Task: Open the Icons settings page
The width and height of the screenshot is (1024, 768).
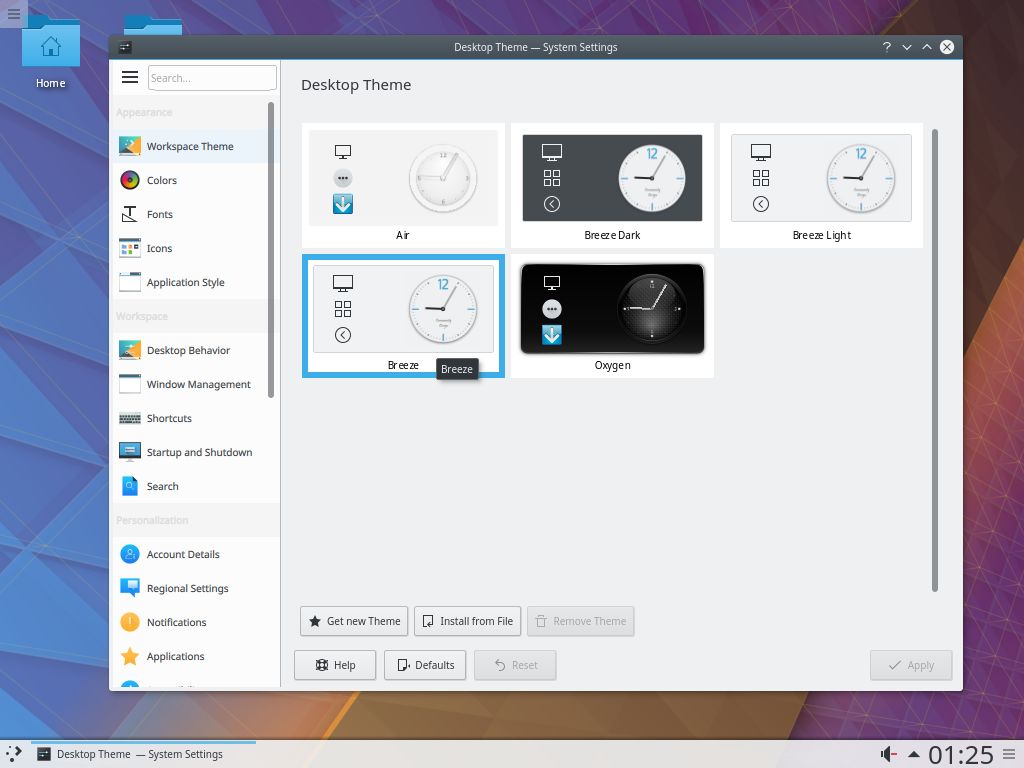Action: click(160, 248)
